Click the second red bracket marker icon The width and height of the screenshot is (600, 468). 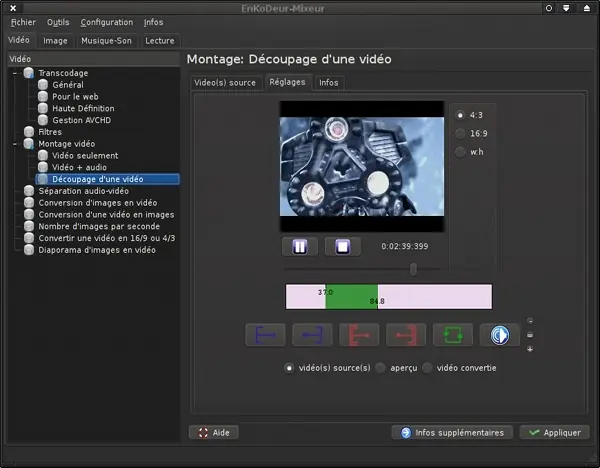pyautogui.click(x=406, y=334)
